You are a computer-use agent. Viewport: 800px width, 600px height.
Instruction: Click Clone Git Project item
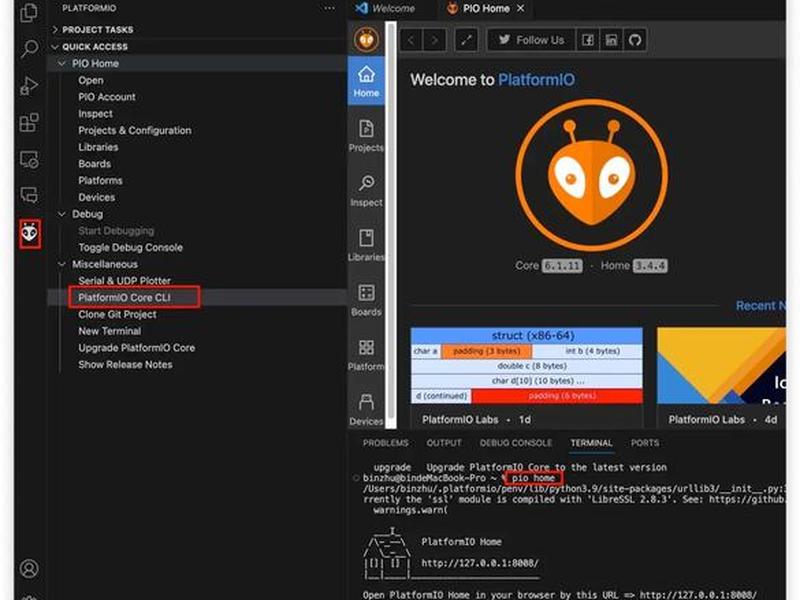pos(117,314)
